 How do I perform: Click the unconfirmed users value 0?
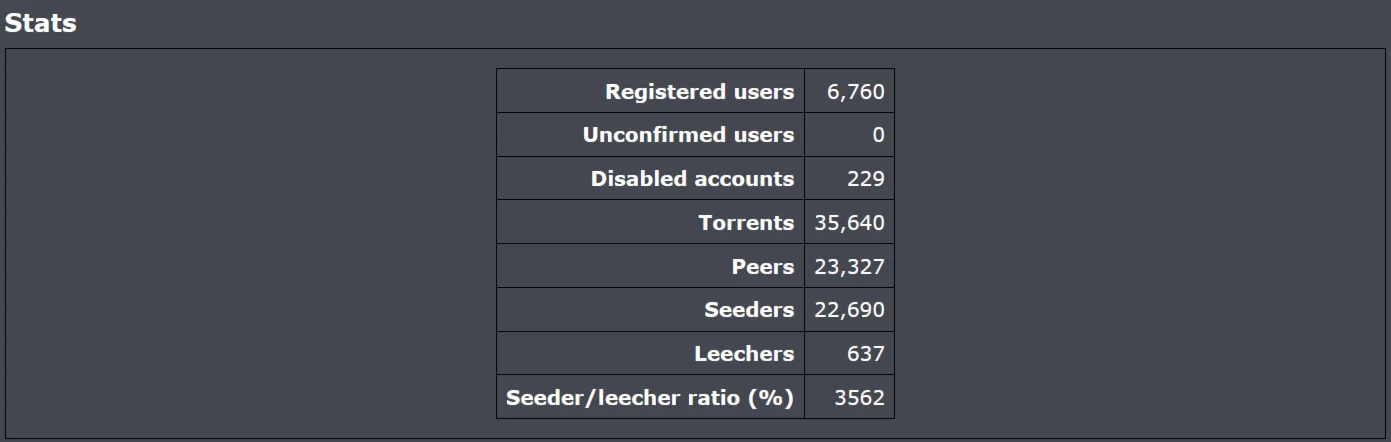878,135
